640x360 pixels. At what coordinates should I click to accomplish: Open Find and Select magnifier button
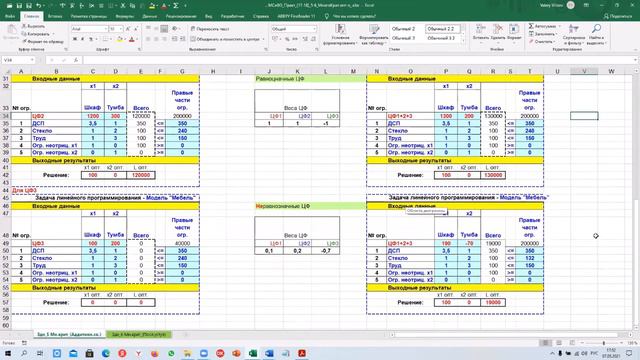[x=597, y=34]
